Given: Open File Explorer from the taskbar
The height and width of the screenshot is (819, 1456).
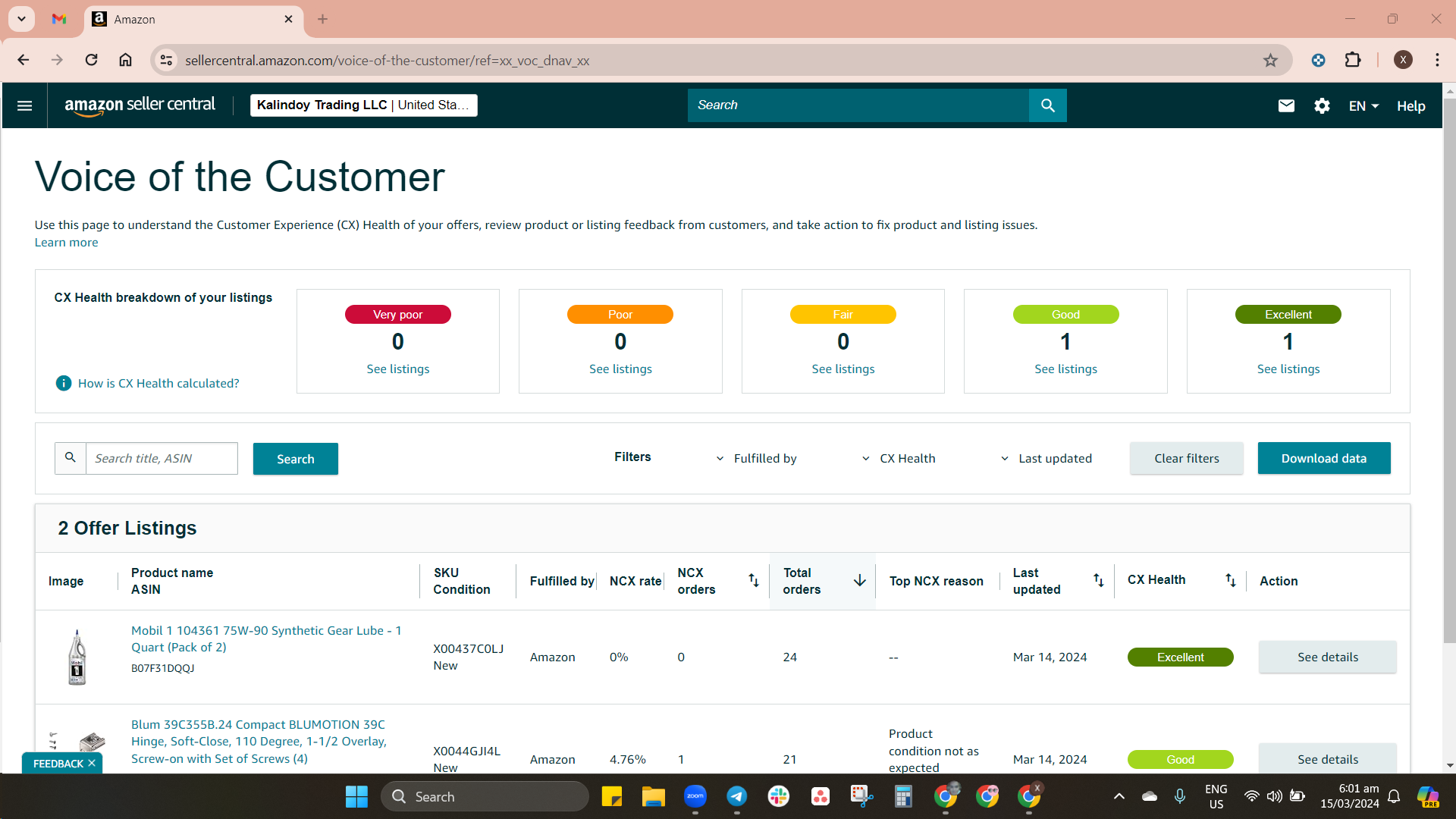Looking at the screenshot, I should click(x=654, y=796).
